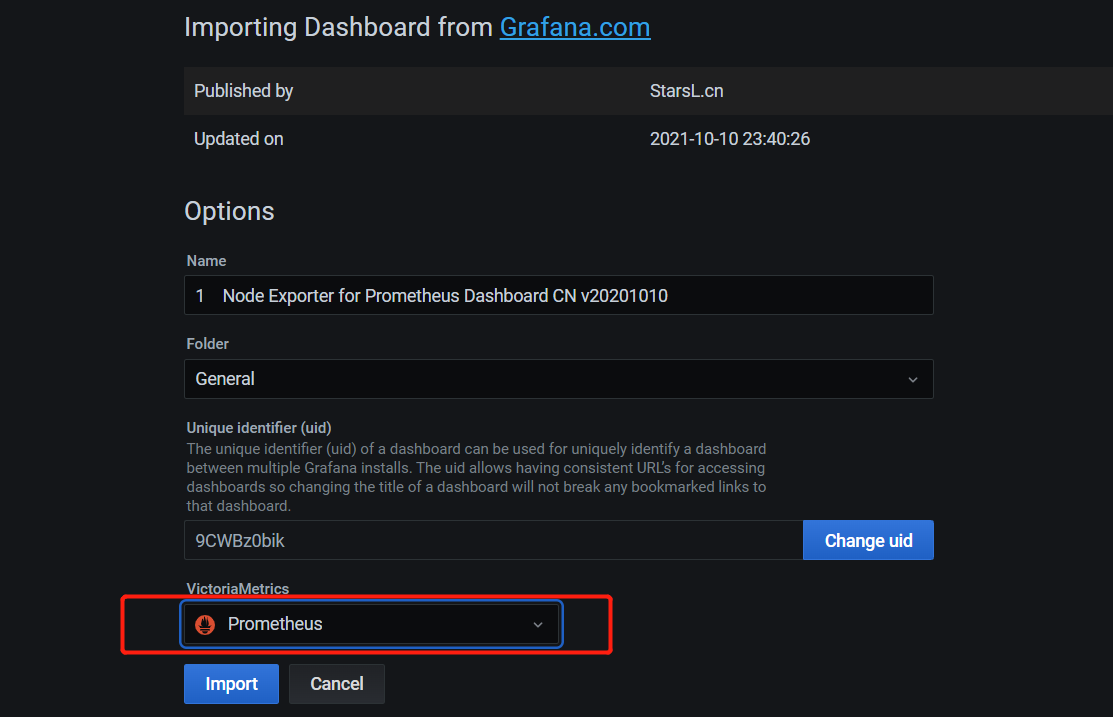Open the VictoriaMetrics Prometheus data source dropdown

(x=372, y=624)
